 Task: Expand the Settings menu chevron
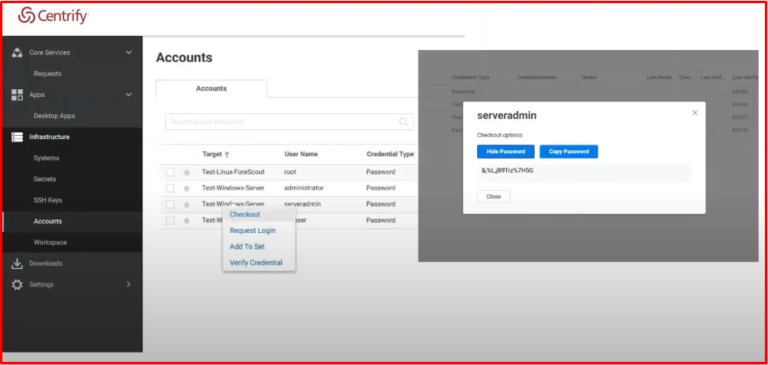(129, 284)
